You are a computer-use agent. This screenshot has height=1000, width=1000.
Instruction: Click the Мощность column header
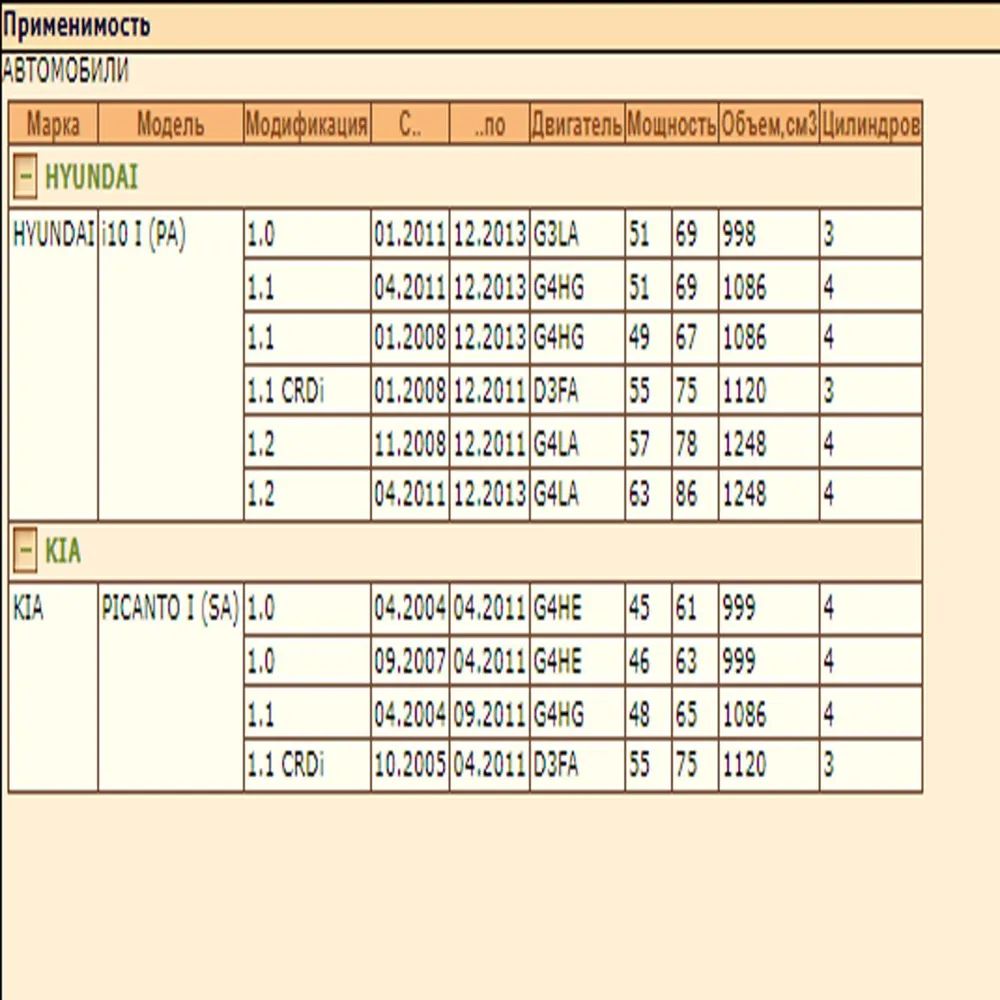[671, 126]
